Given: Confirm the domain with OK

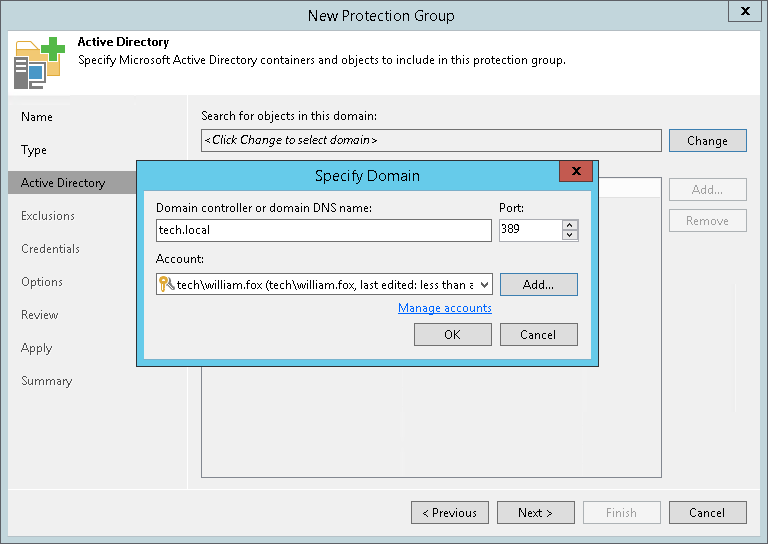Looking at the screenshot, I should 452,335.
